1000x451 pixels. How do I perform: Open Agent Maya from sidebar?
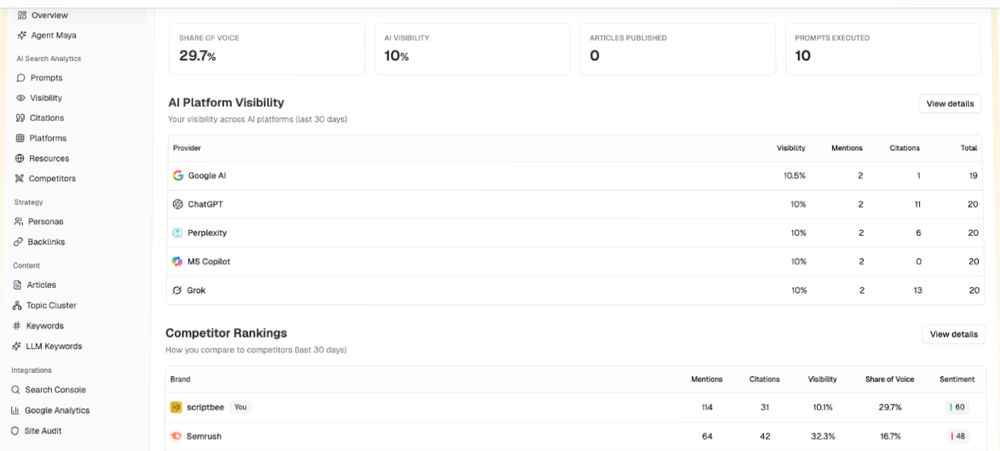coord(52,35)
